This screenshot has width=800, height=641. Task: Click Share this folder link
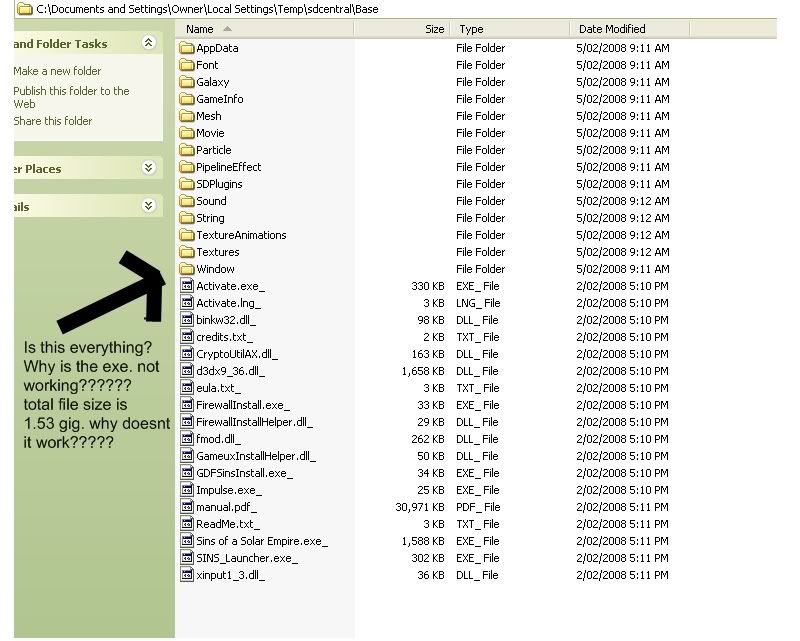tap(53, 121)
